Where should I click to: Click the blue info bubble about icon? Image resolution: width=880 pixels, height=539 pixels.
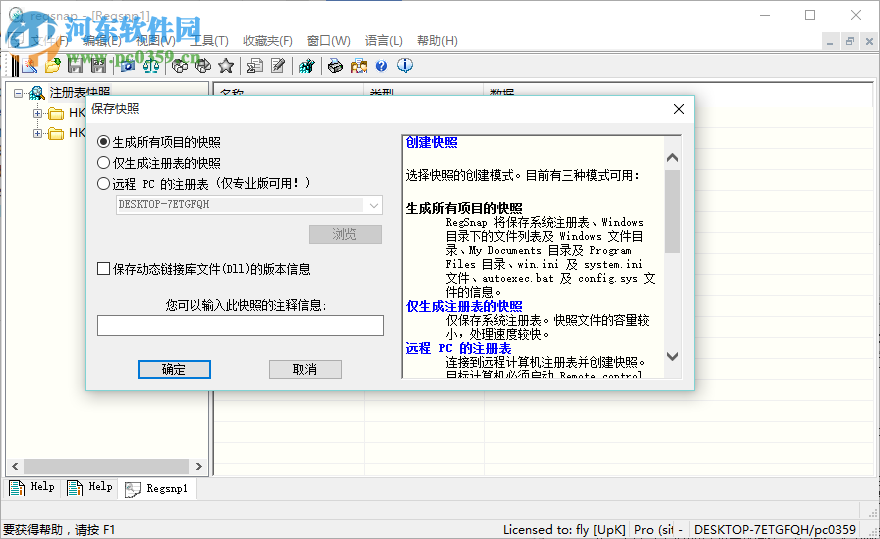[x=405, y=66]
